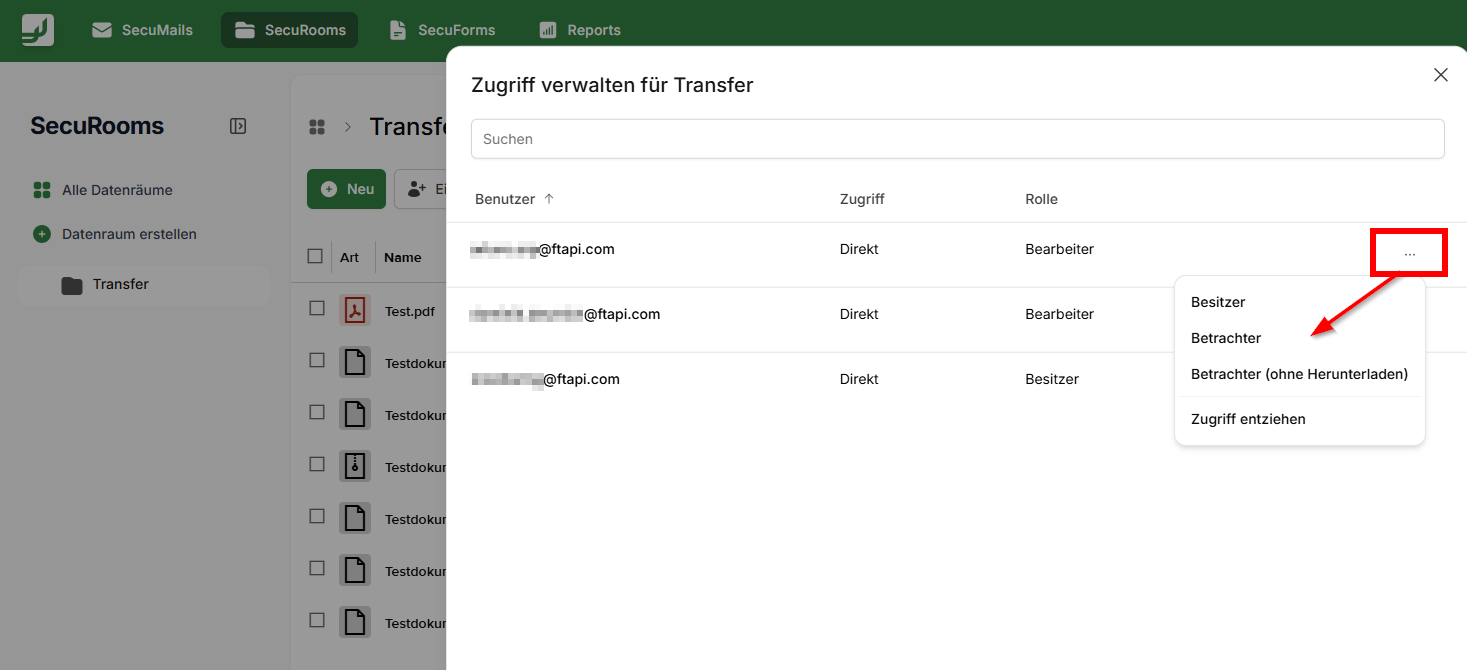Click the breadcrumb grid icon
The image size is (1467, 670).
pyautogui.click(x=317, y=127)
